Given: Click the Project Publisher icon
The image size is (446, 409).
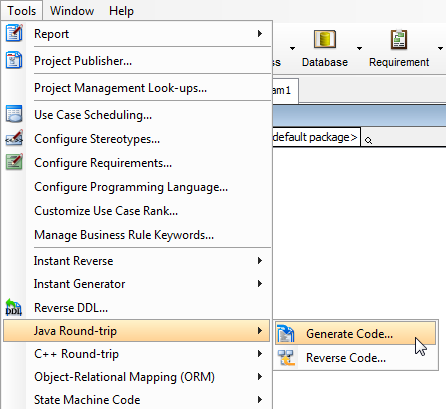Looking at the screenshot, I should pyautogui.click(x=14, y=60).
